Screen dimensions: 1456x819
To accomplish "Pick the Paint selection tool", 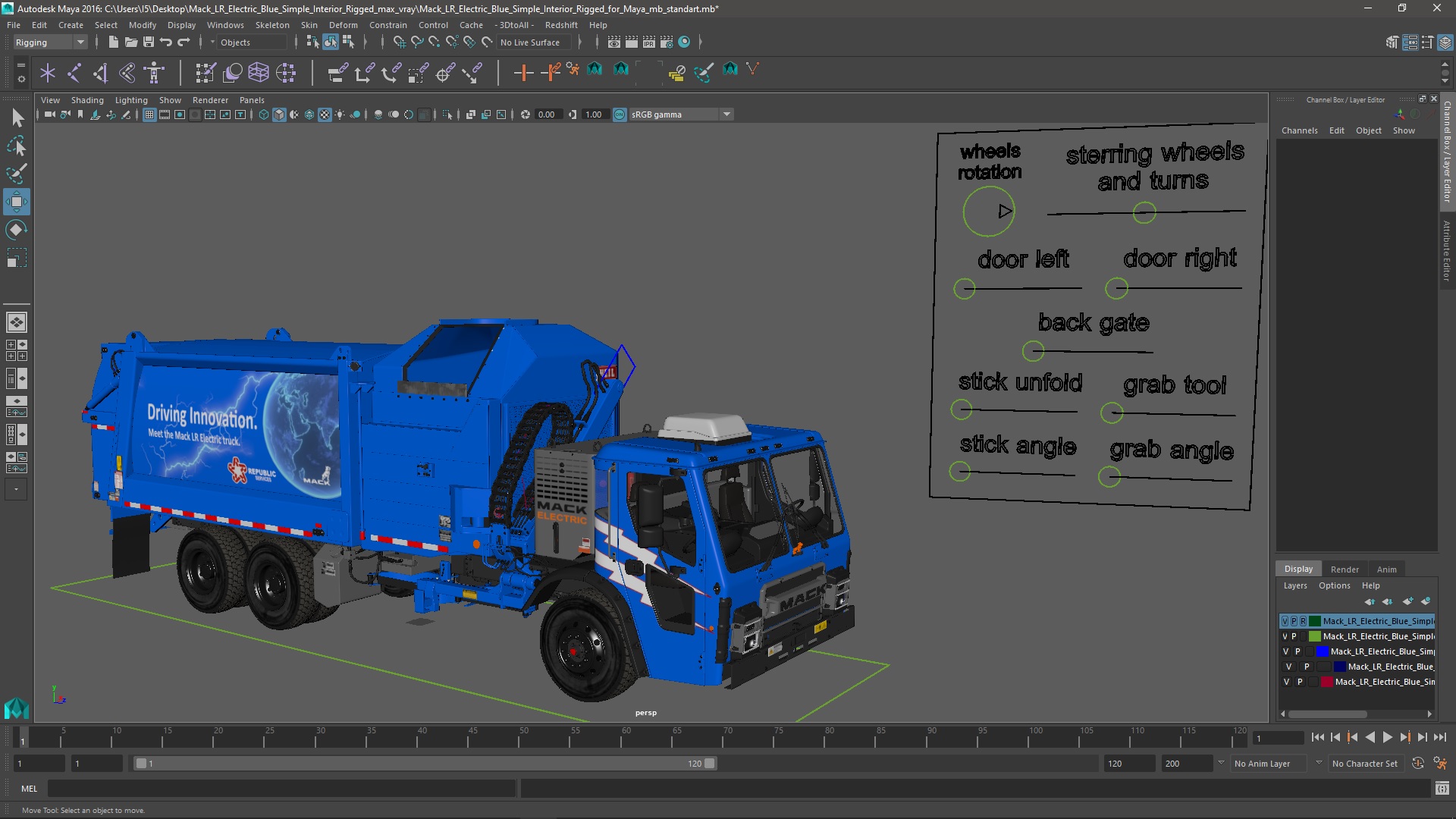I will pyautogui.click(x=17, y=174).
